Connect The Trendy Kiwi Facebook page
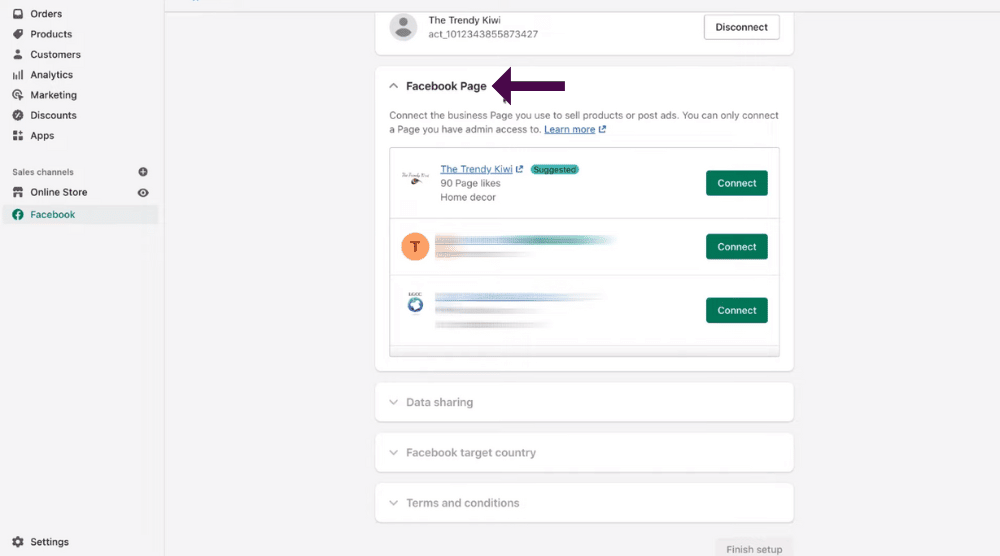The width and height of the screenshot is (1000, 556). click(x=737, y=183)
